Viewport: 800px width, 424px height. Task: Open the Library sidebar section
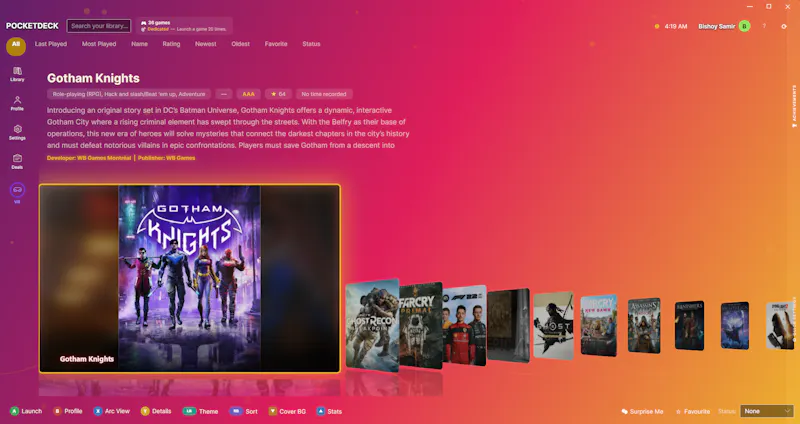click(17, 74)
